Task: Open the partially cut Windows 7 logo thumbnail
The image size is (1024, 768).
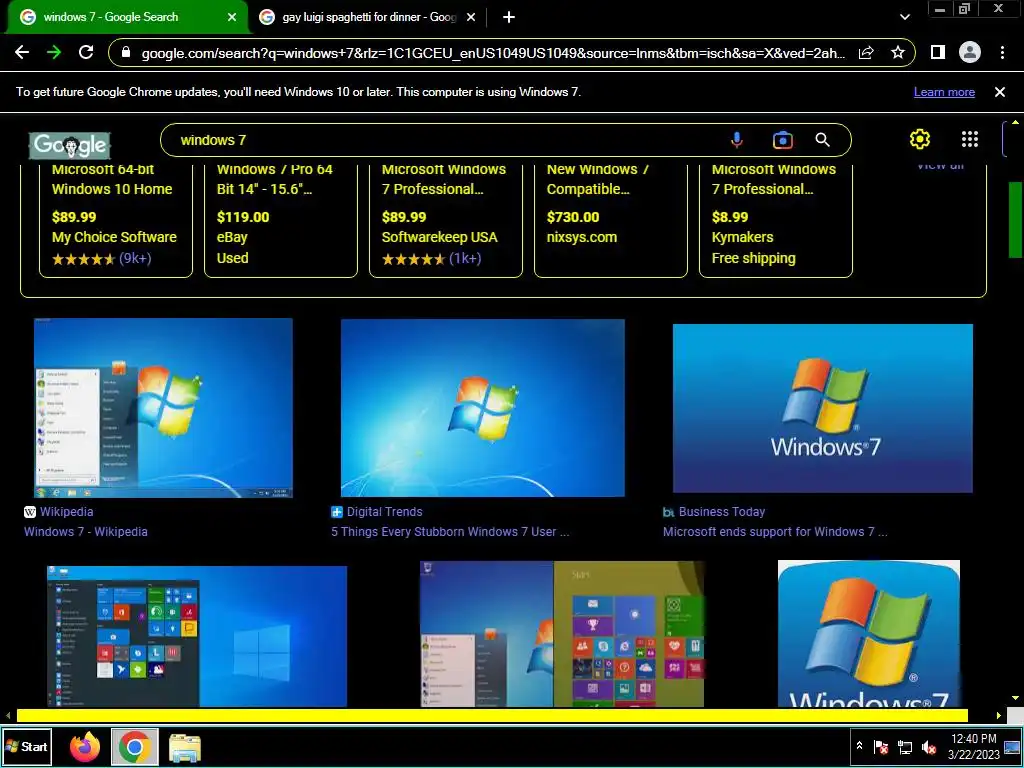Action: click(x=869, y=633)
